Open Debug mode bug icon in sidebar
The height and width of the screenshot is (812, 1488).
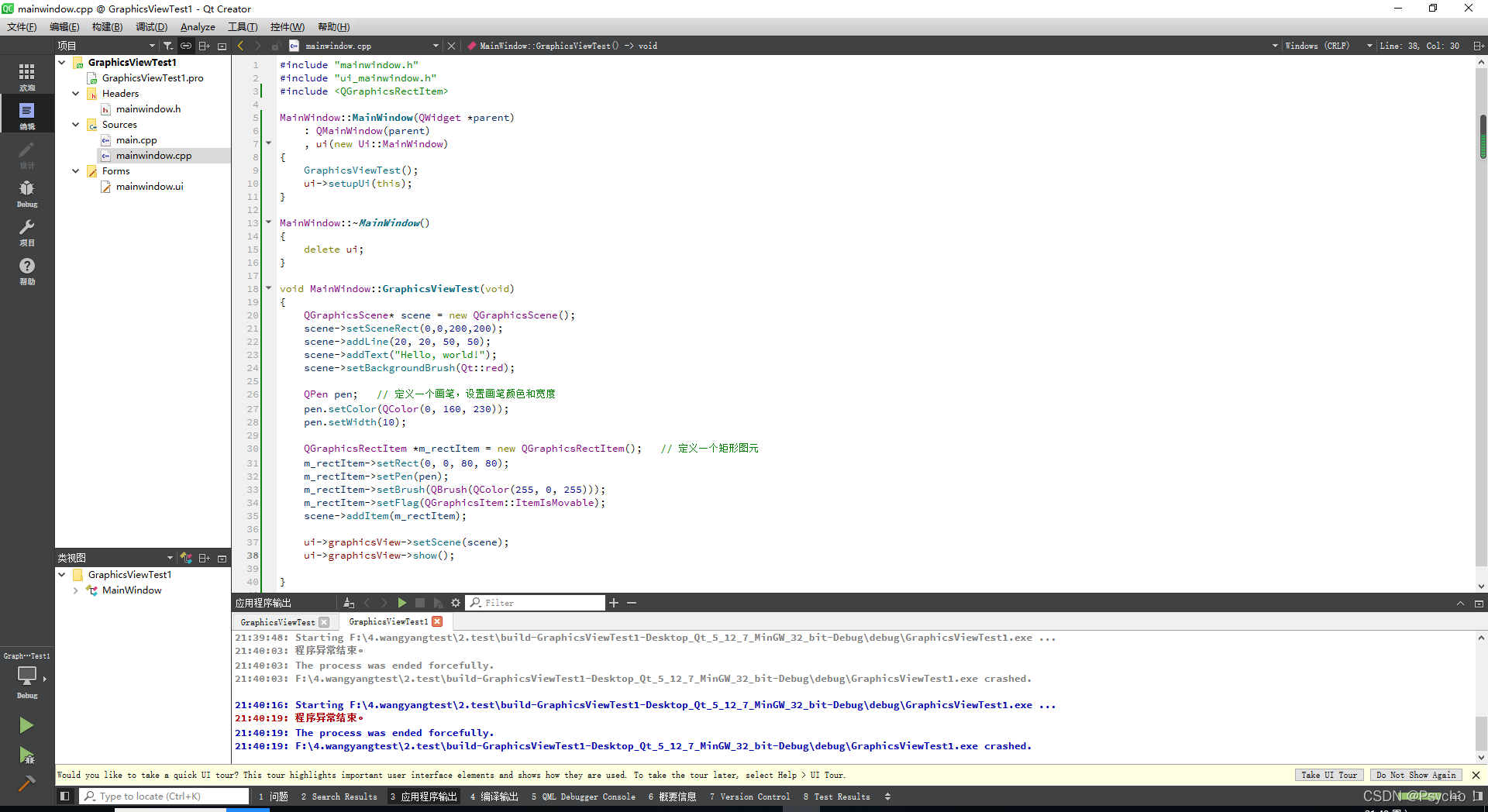click(x=27, y=192)
